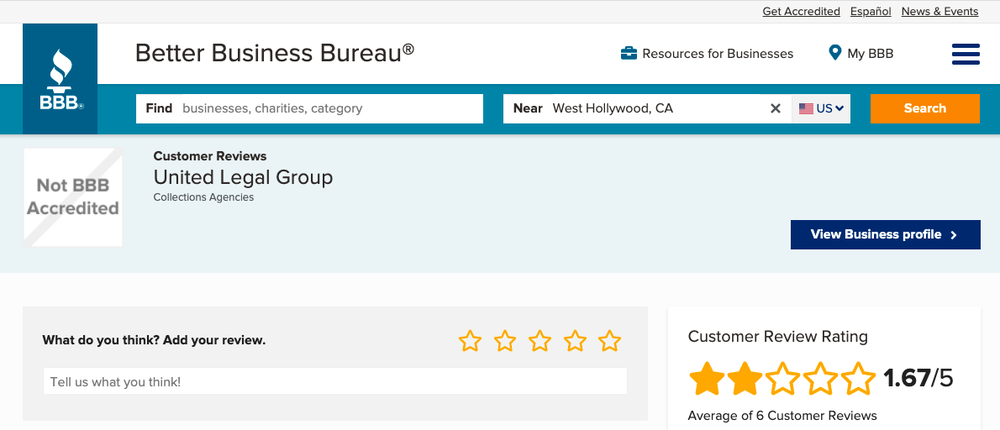Screen dimensions: 1000x430
Task: Click the Get Accredited link
Action: pyautogui.click(x=801, y=12)
